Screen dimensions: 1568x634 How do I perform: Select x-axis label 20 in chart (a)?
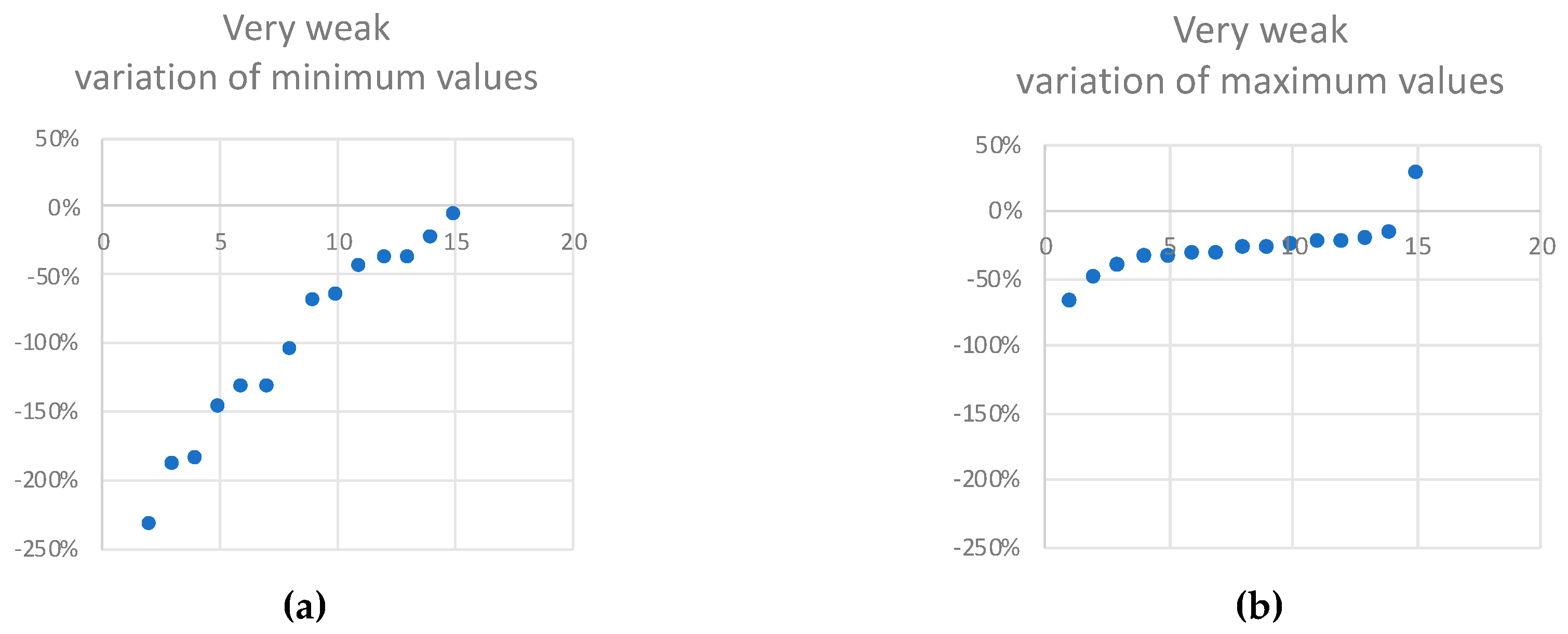[x=573, y=242]
